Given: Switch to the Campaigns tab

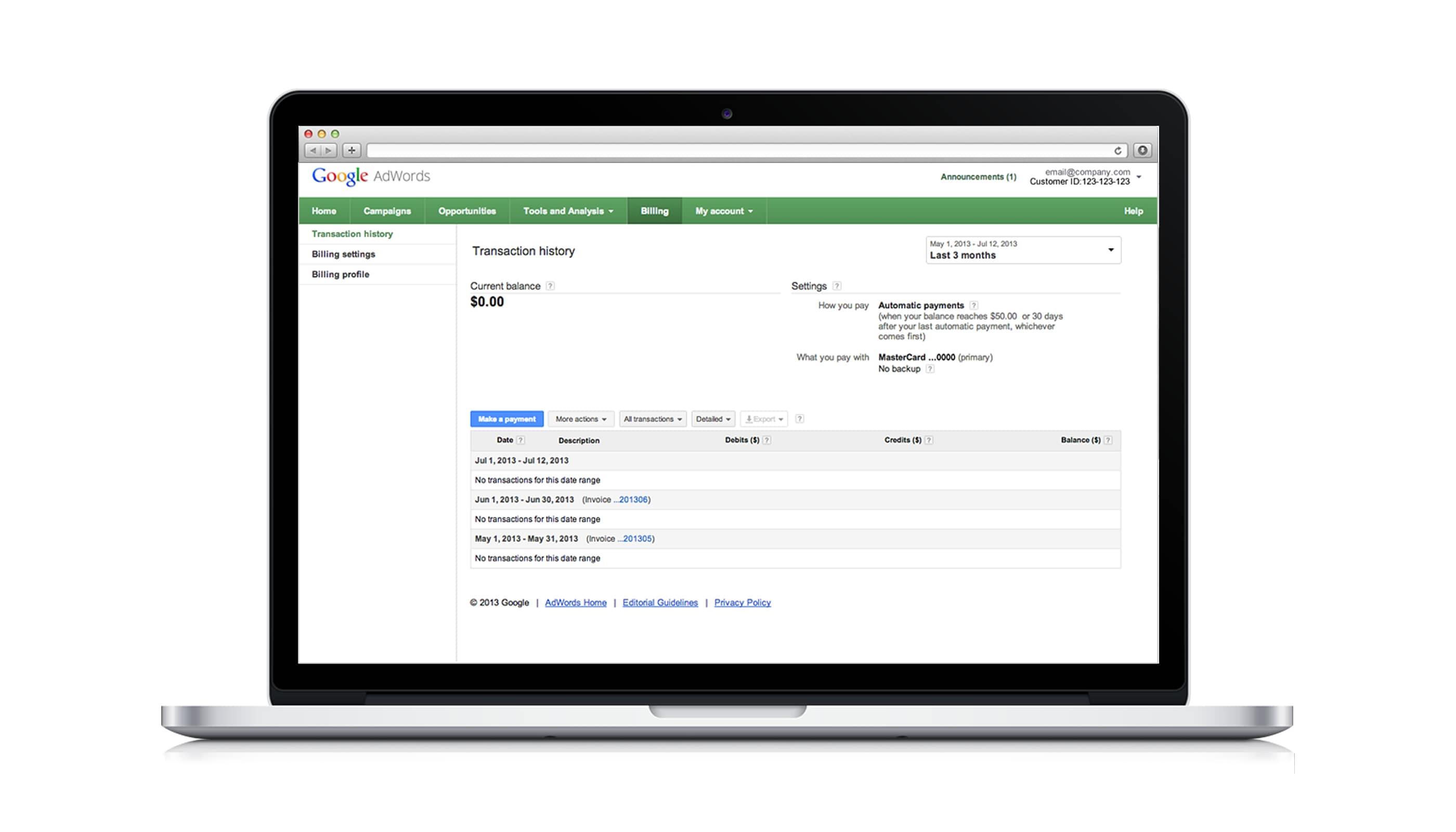Looking at the screenshot, I should point(387,212).
